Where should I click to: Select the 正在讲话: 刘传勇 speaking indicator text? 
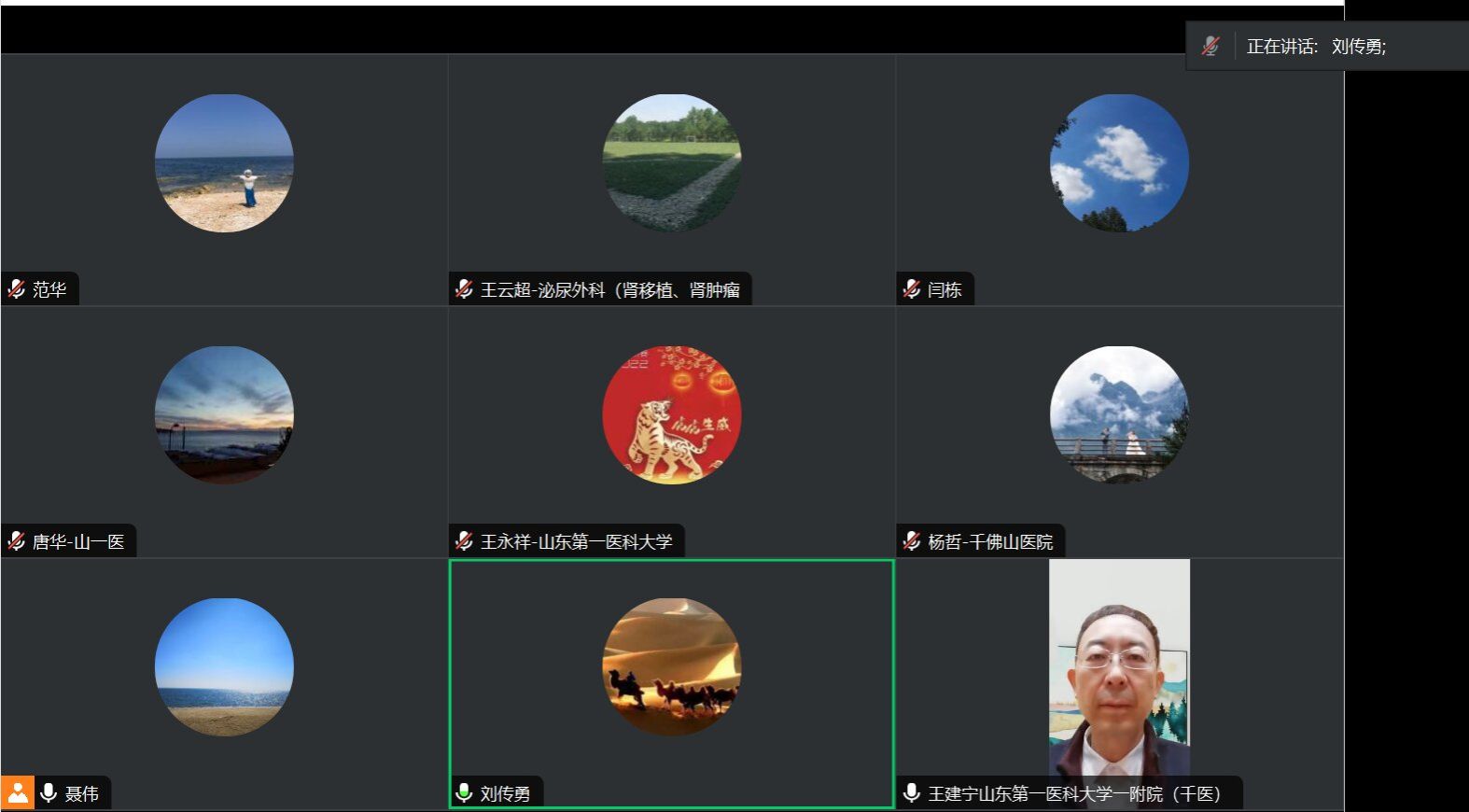[x=1316, y=47]
